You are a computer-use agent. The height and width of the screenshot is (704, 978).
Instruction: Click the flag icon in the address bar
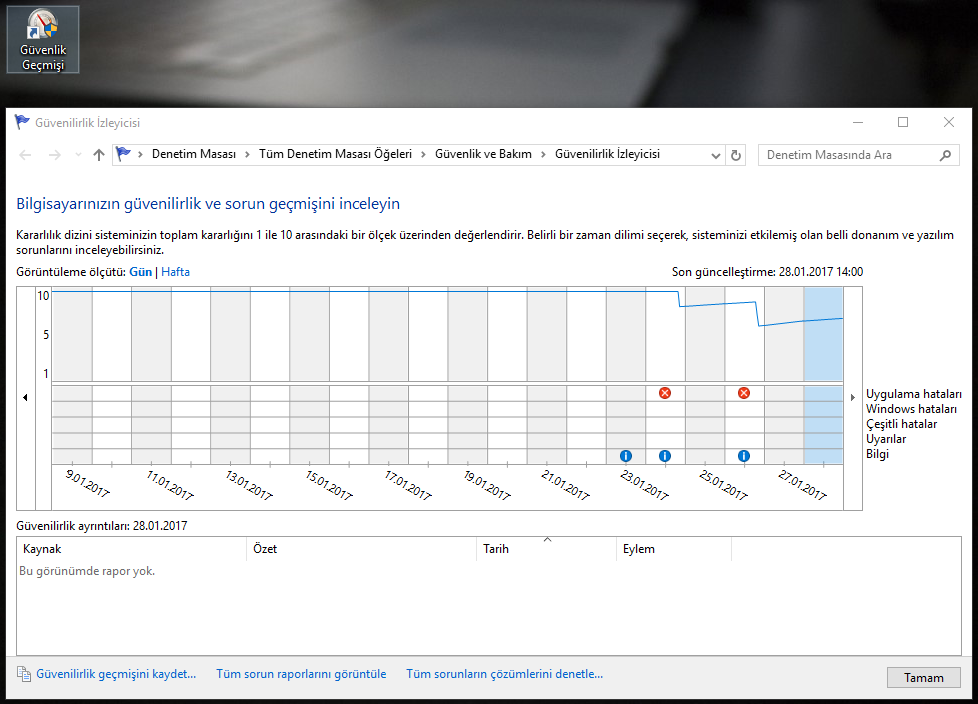[123, 155]
